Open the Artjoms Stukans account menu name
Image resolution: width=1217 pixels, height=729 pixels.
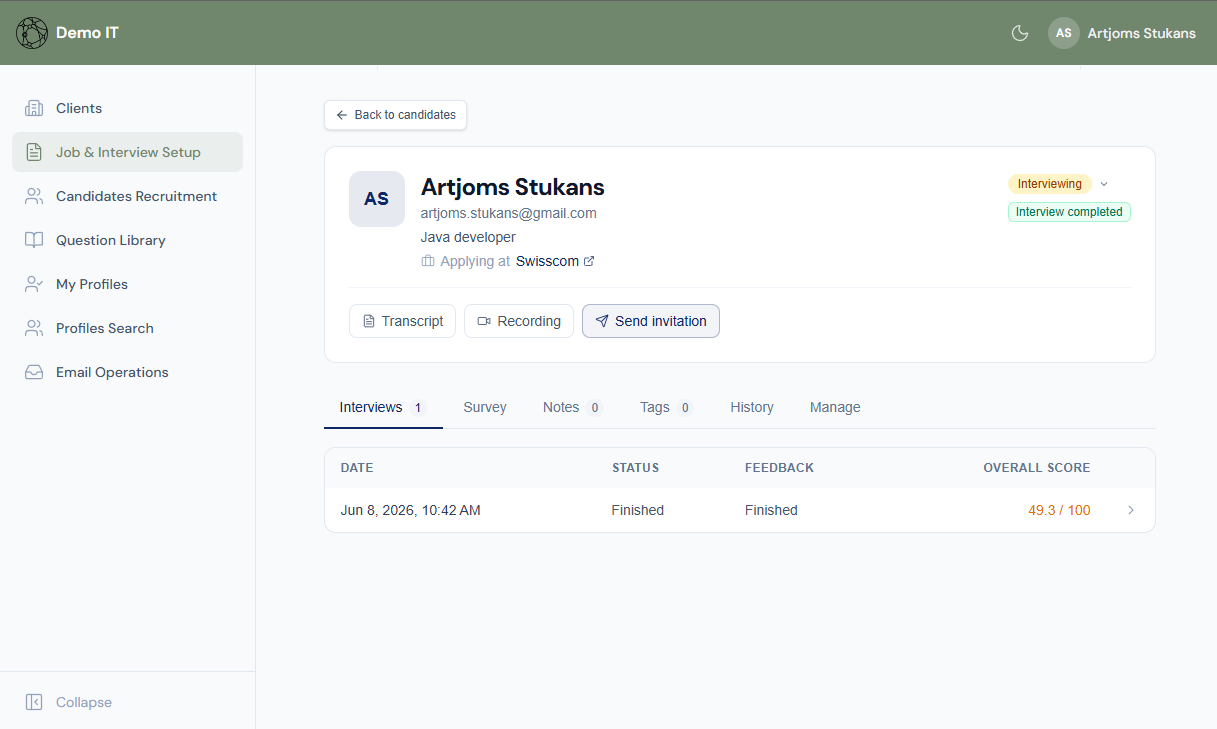coord(1141,33)
